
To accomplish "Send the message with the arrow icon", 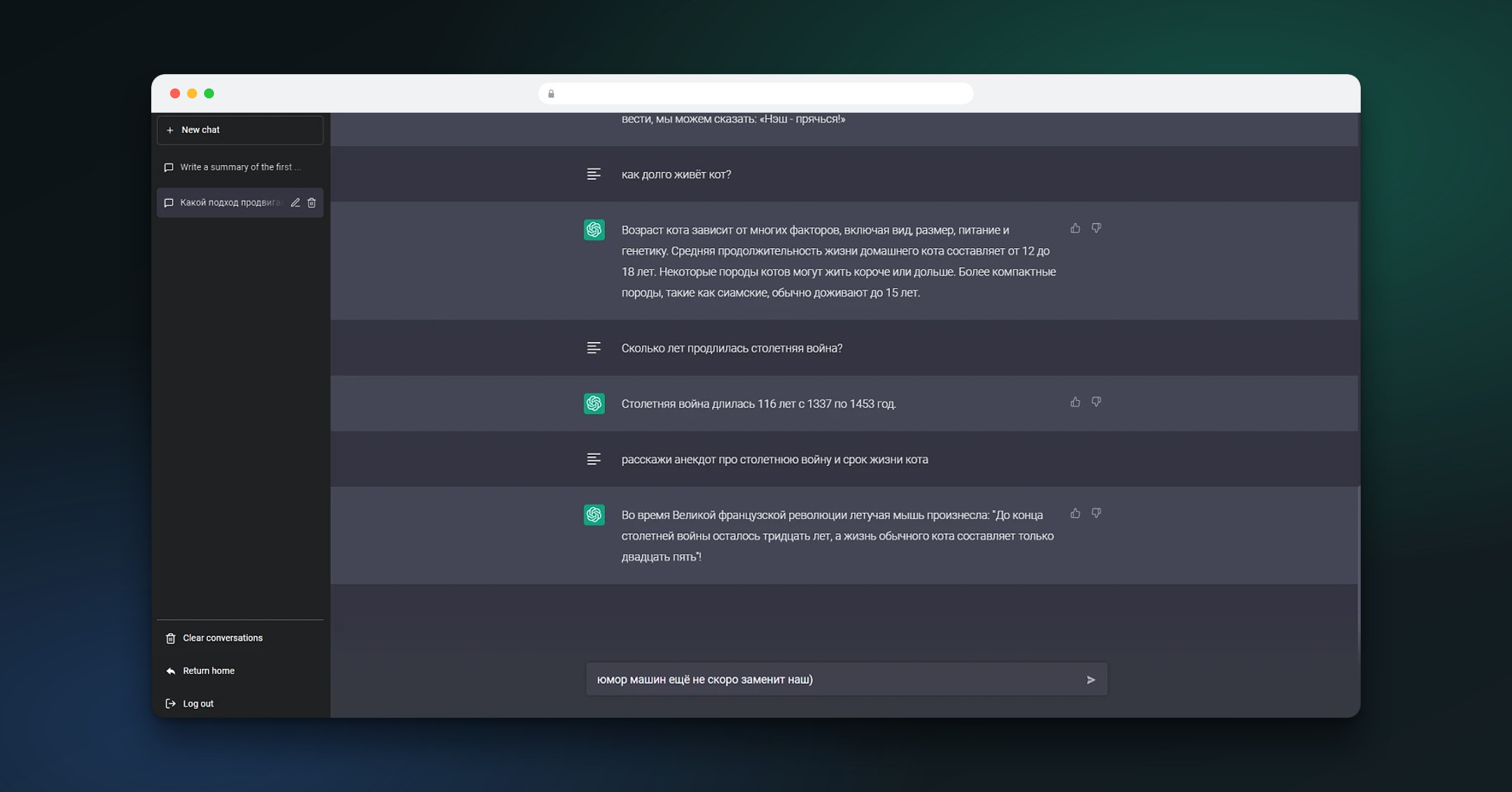I will pyautogui.click(x=1091, y=680).
